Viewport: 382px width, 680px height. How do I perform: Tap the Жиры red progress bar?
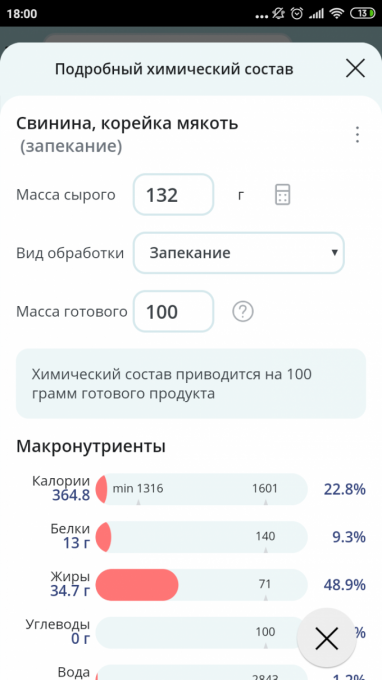point(137,585)
